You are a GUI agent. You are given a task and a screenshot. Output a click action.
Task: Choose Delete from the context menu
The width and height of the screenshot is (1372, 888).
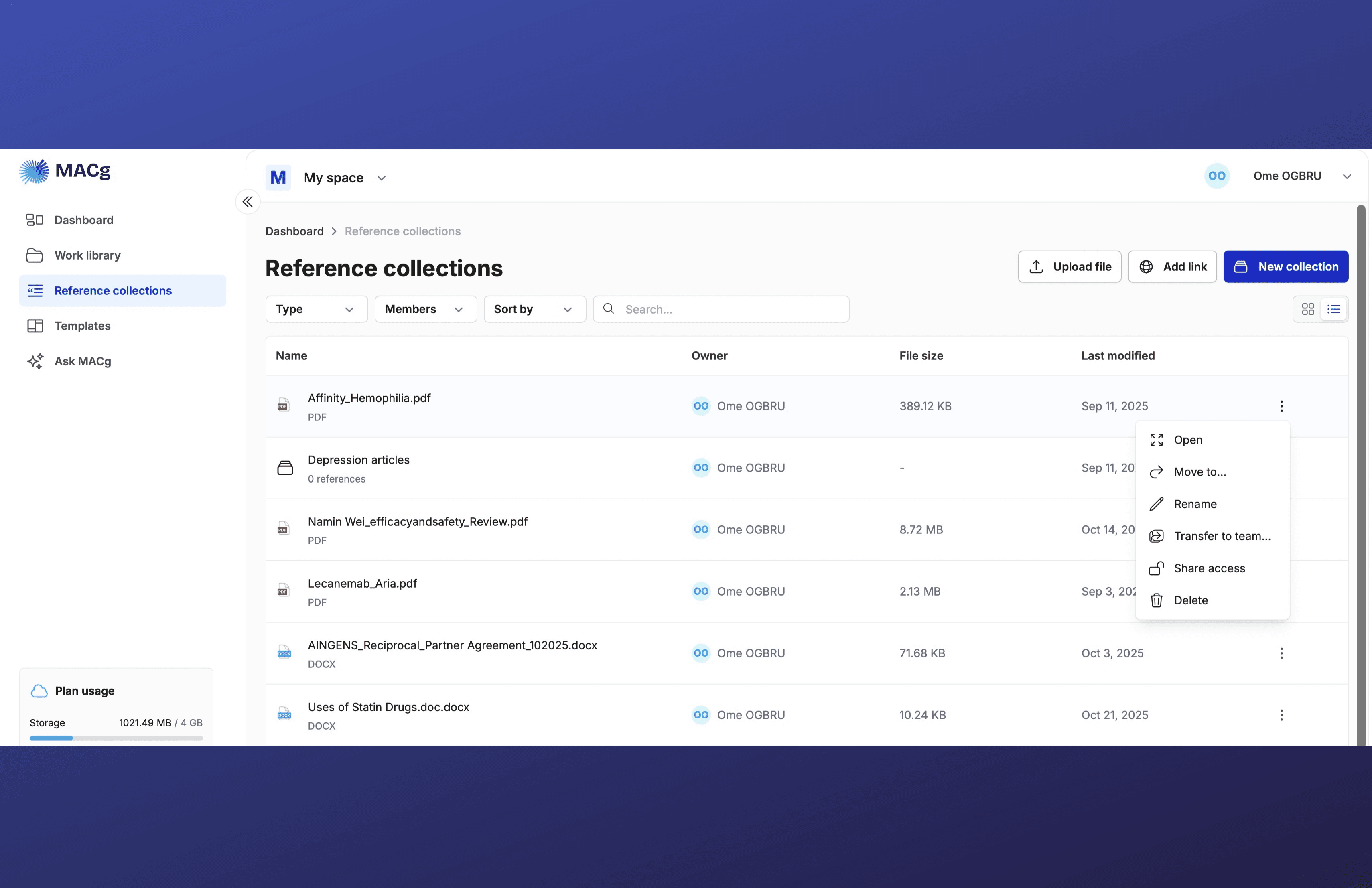[1212, 600]
